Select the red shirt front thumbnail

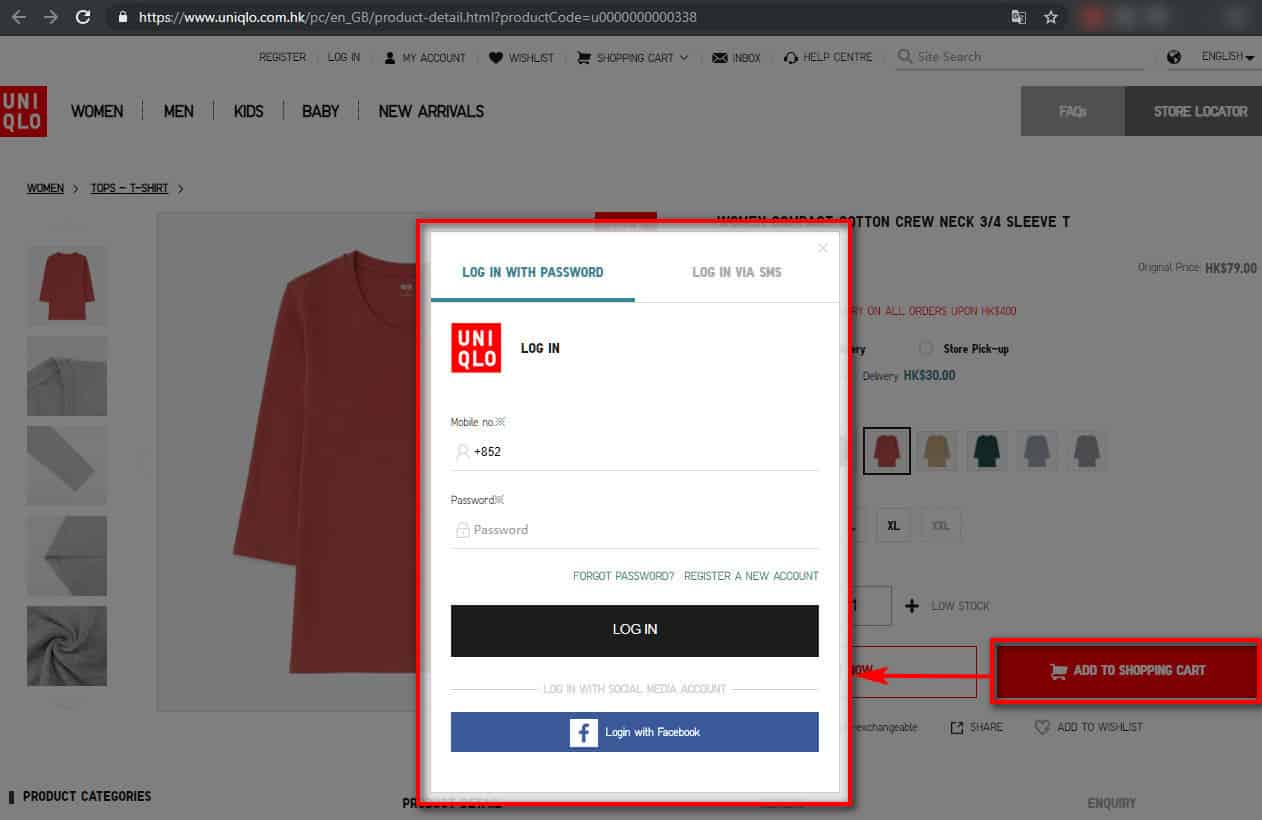pyautogui.click(x=67, y=286)
